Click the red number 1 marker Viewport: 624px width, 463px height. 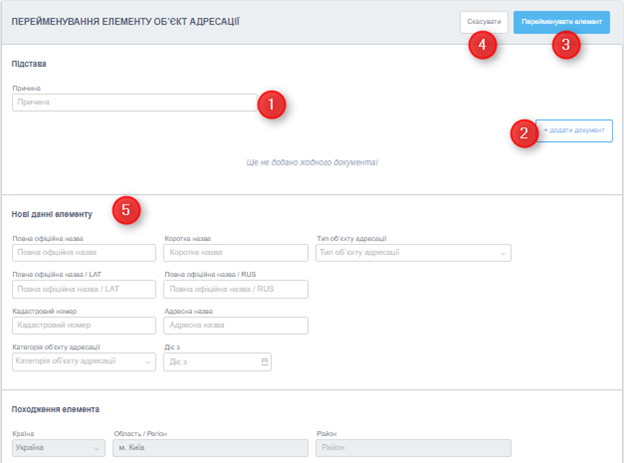click(x=271, y=104)
